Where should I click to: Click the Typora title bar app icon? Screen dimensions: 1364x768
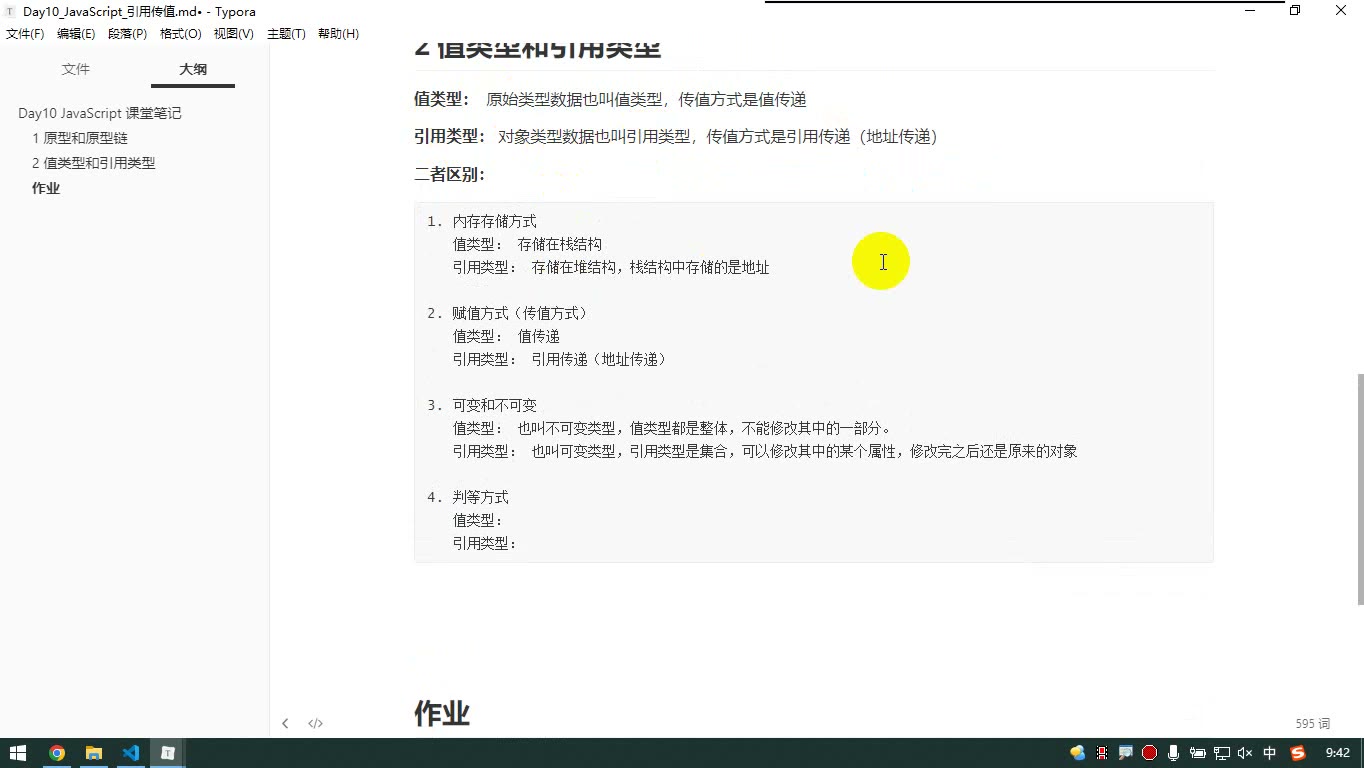pos(10,11)
